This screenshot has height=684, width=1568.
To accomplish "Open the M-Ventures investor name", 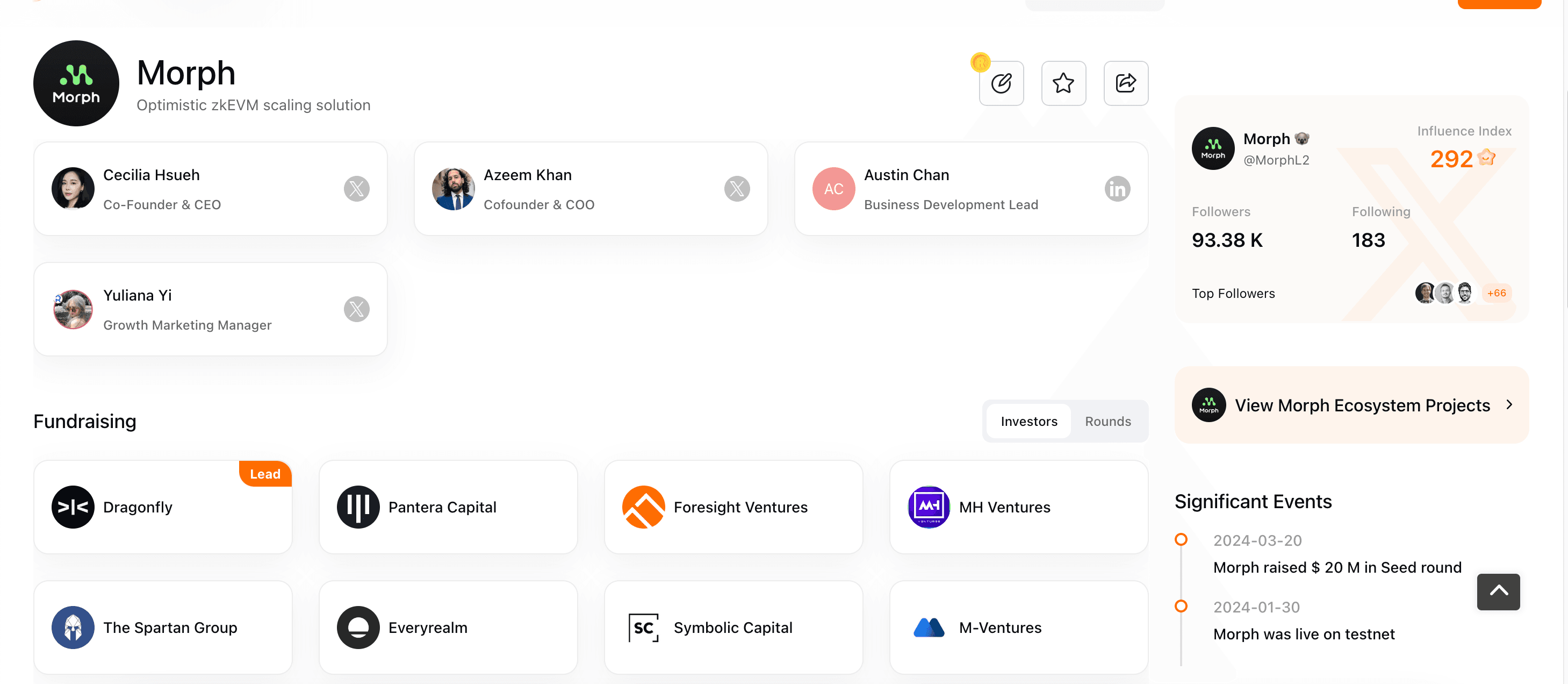I will coord(1000,628).
